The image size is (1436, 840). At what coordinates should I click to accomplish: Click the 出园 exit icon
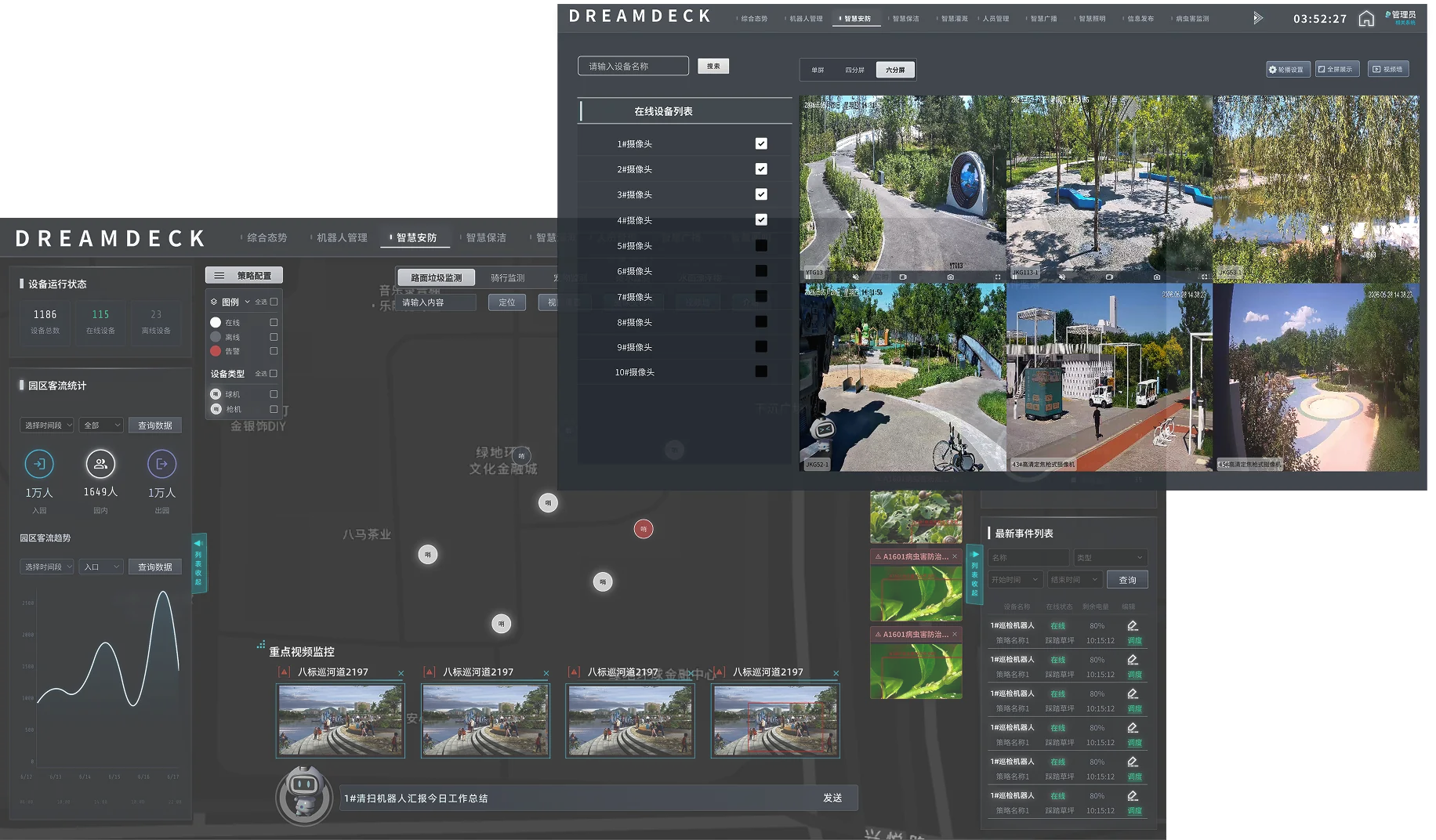pyautogui.click(x=161, y=464)
